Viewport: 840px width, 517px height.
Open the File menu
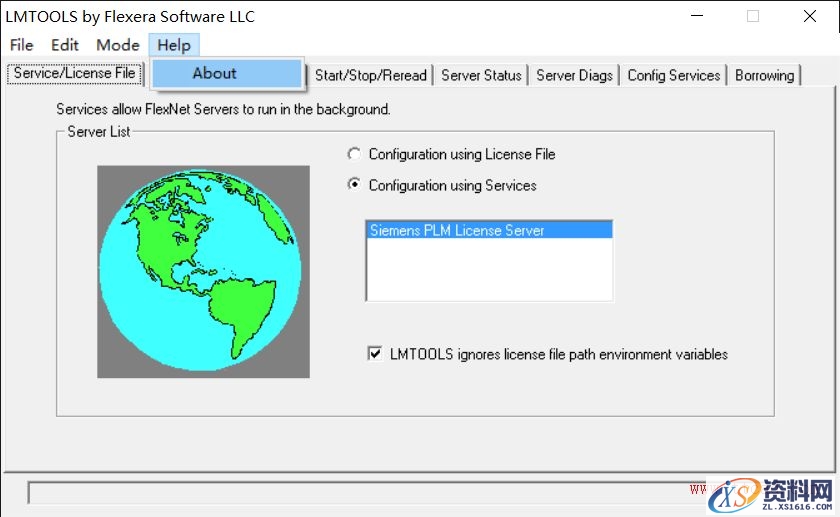(x=21, y=45)
